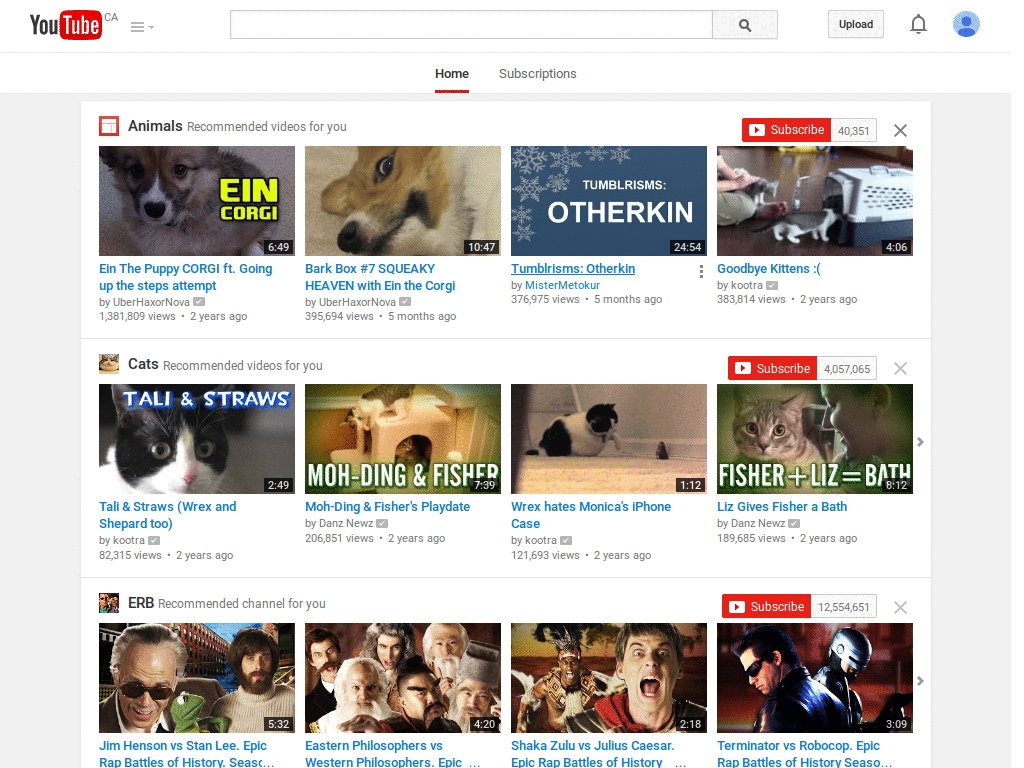This screenshot has width=1024, height=768.
Task: Click the ERB subscriber count 12,554,651
Action: pos(844,607)
